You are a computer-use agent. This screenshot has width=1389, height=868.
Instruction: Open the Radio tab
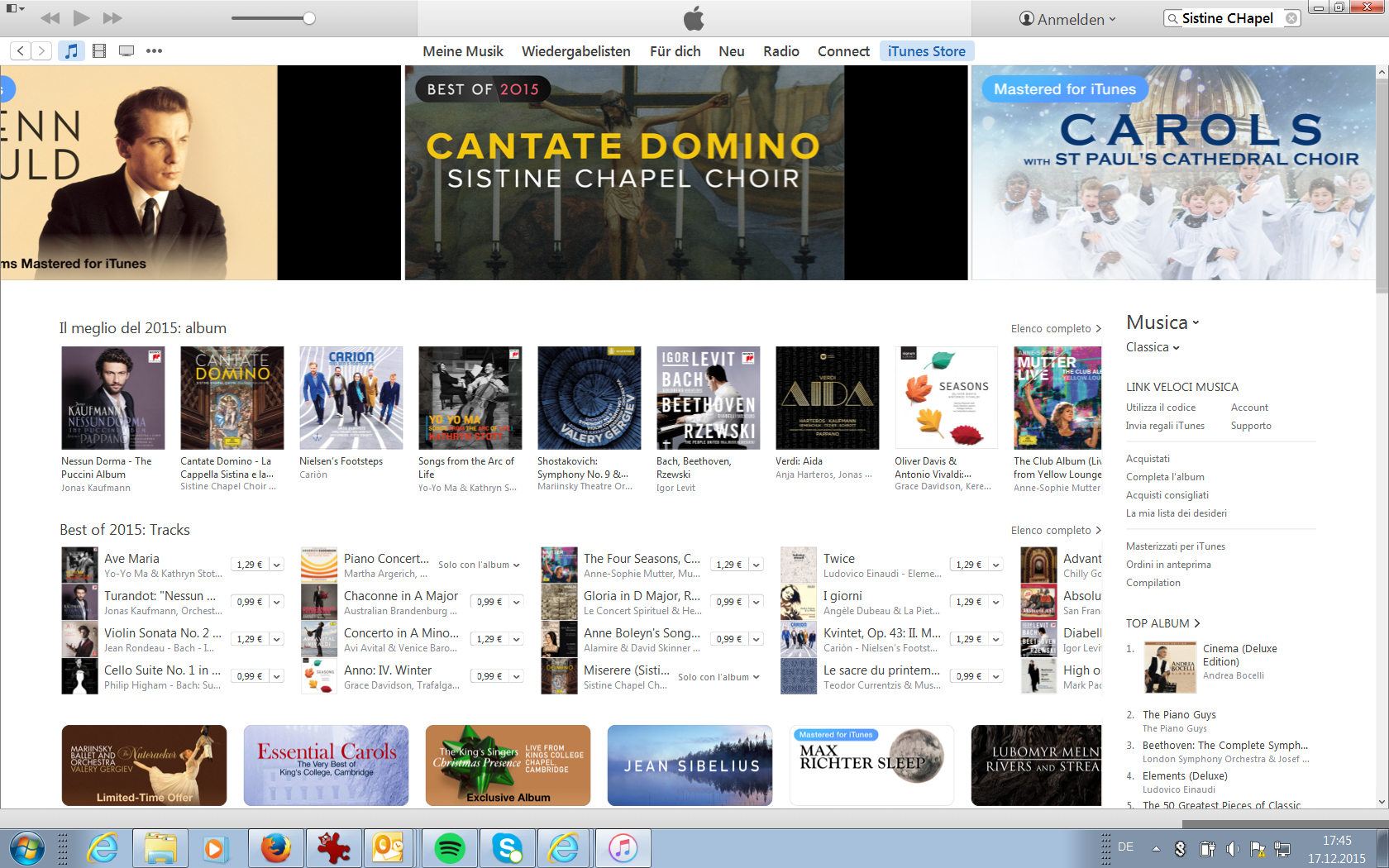(780, 51)
